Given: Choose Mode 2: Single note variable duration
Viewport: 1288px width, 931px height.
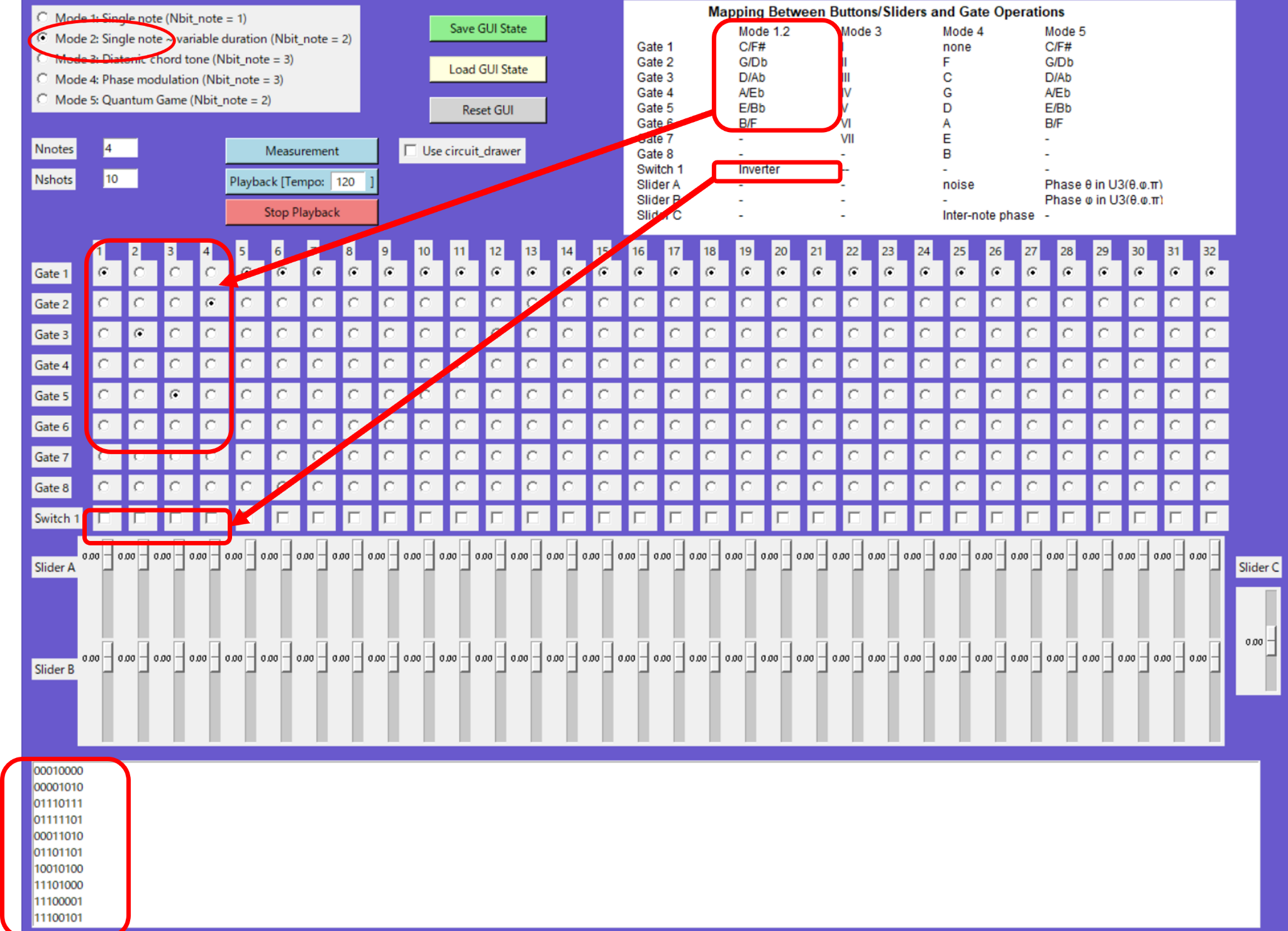Looking at the screenshot, I should coord(42,38).
